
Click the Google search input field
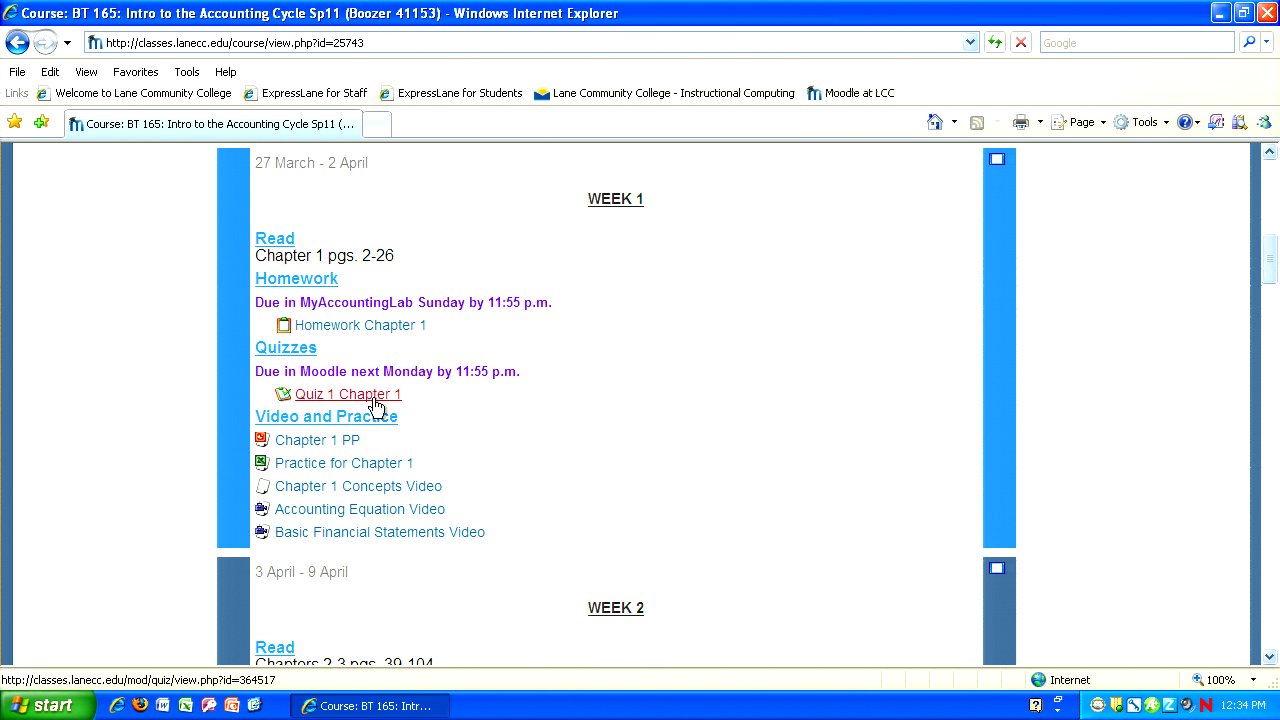(x=1135, y=43)
